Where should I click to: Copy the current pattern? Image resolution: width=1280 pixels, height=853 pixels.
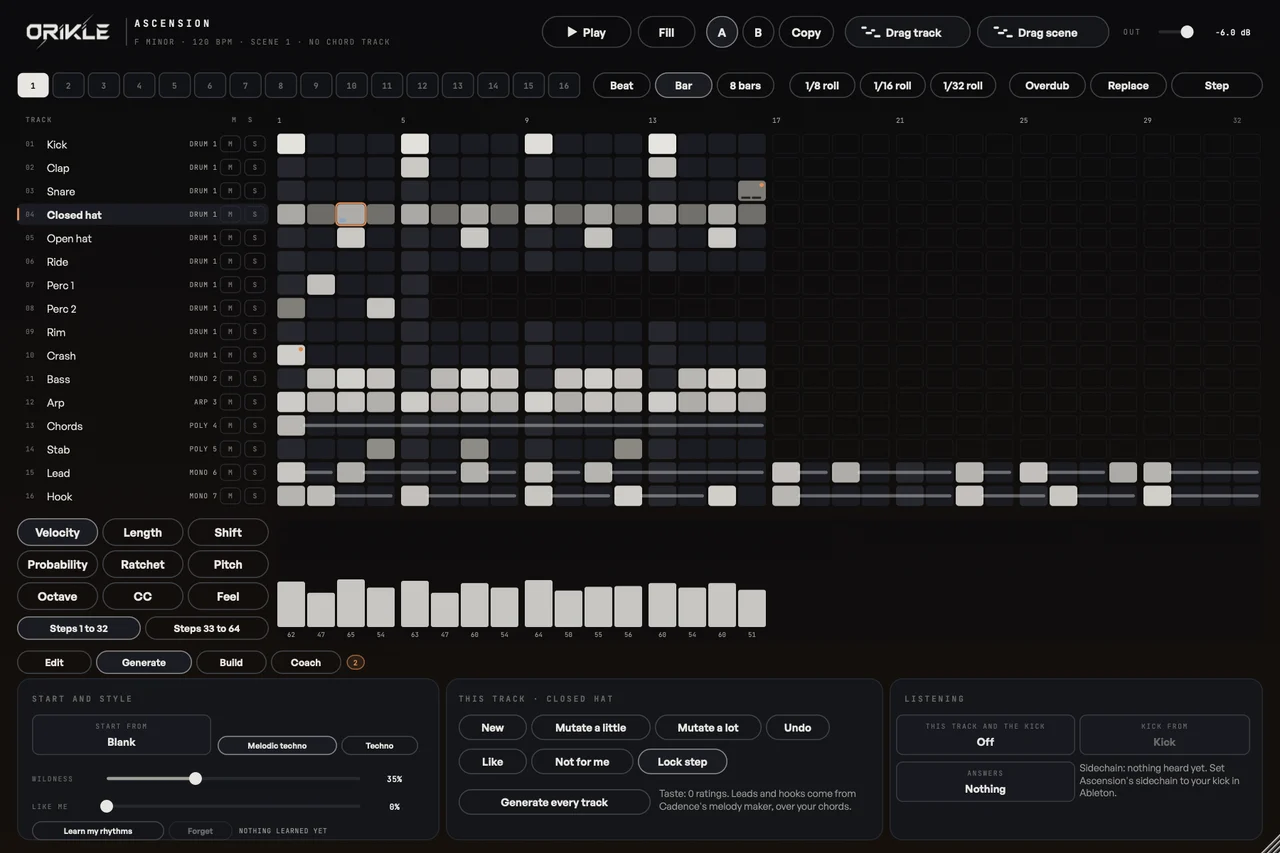point(806,32)
